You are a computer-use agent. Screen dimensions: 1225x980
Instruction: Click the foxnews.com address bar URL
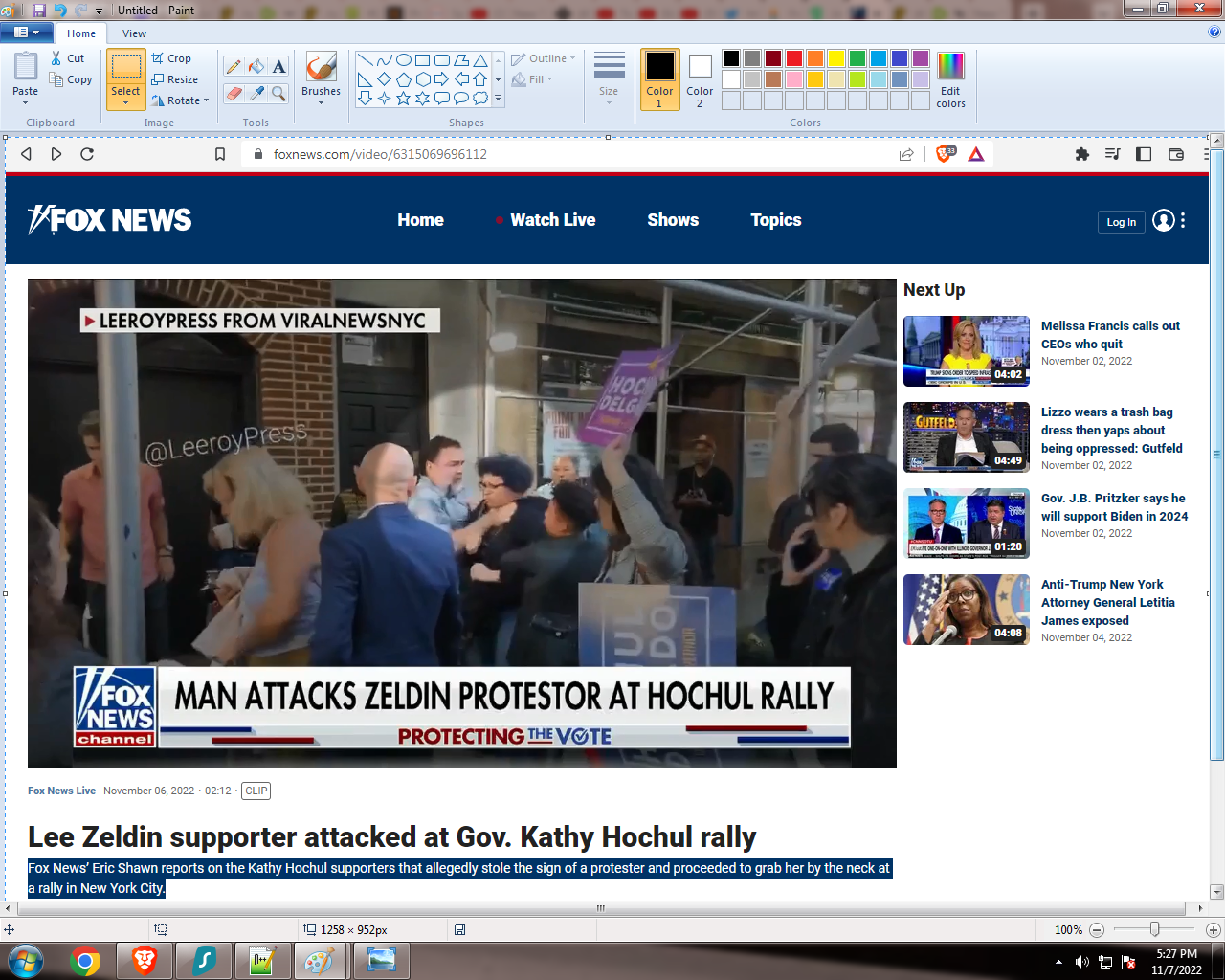click(x=380, y=154)
